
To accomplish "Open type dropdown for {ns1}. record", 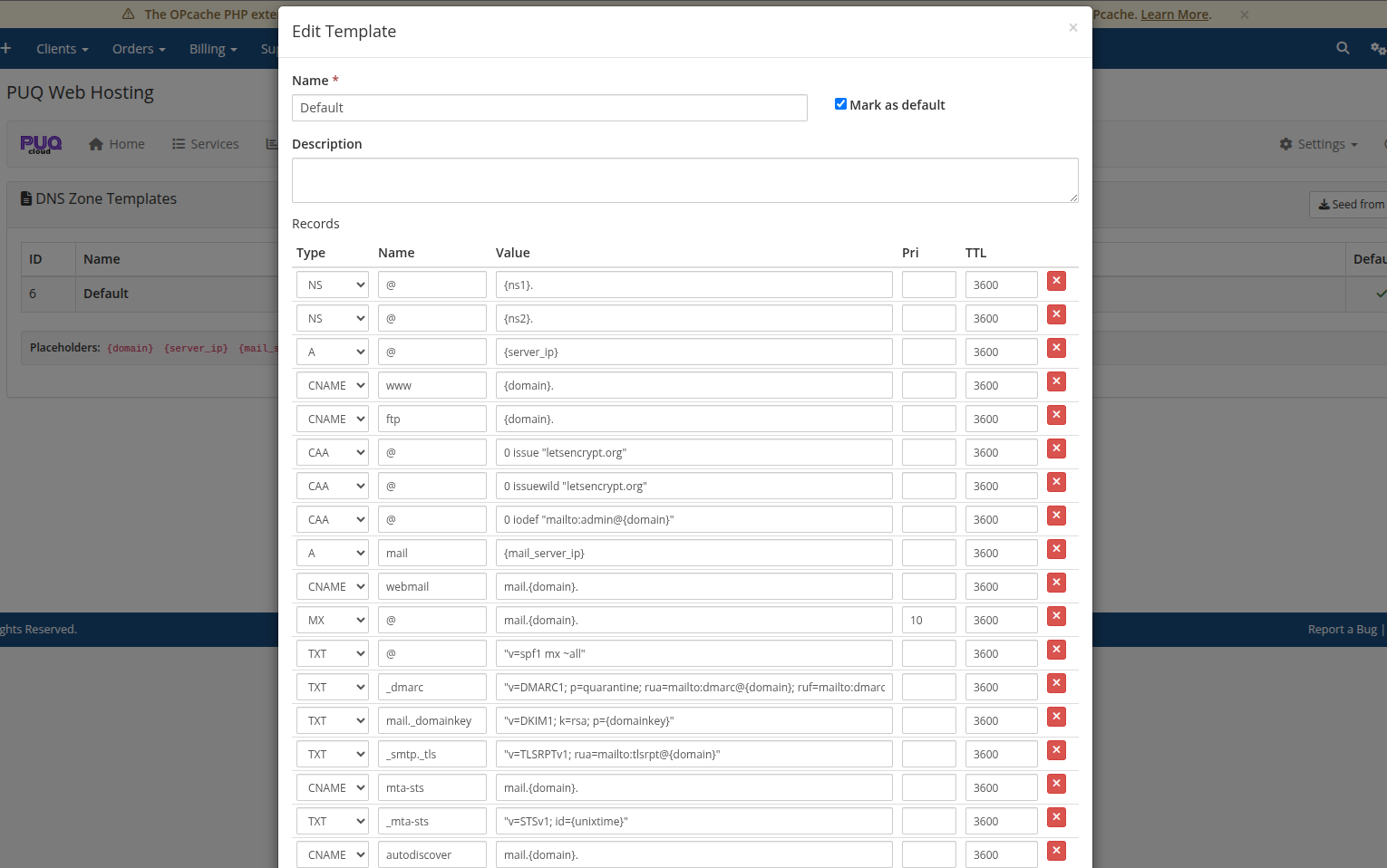I will click(333, 285).
